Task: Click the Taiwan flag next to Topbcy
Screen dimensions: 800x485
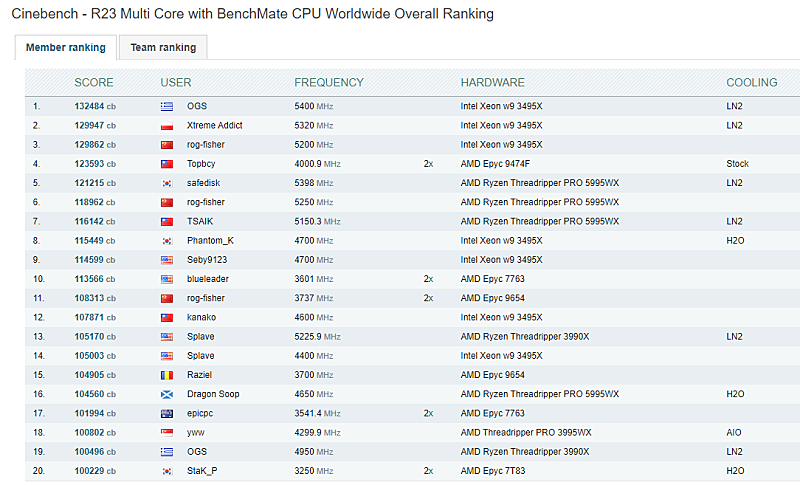Action: click(167, 164)
